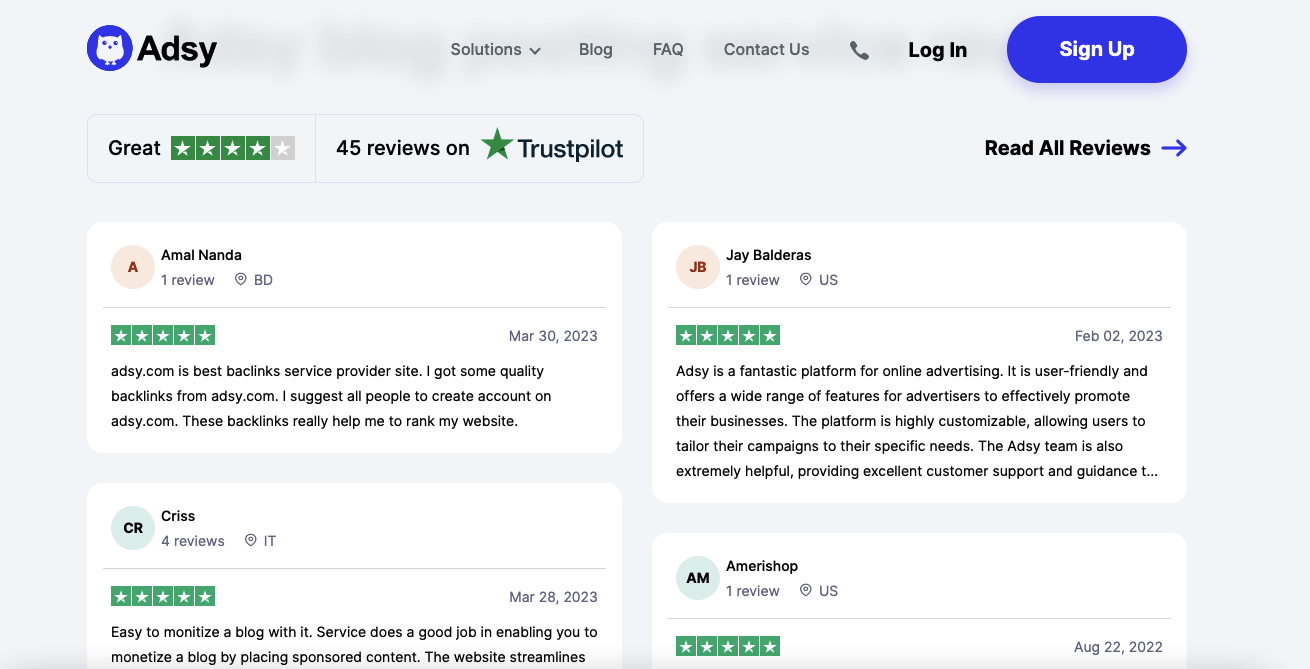The image size is (1310, 669).
Task: Click the location pin next to IT
Action: point(249,541)
